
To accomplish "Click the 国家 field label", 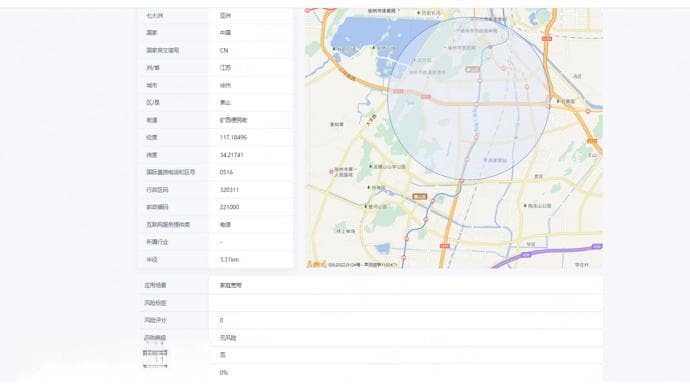I will point(152,33).
